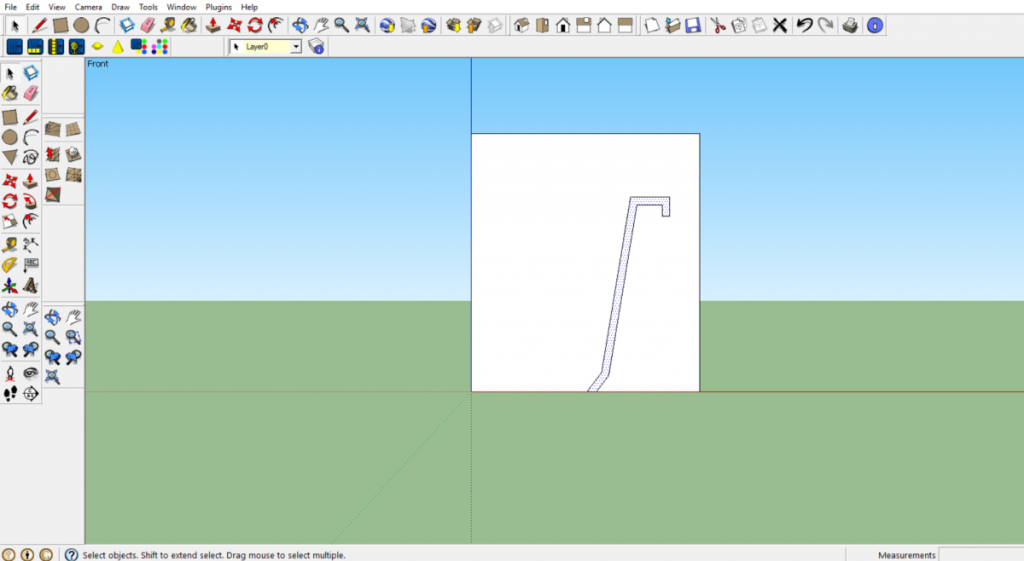Click the yellow cone plugin icon
Image resolution: width=1024 pixels, height=561 pixels.
pyautogui.click(x=118, y=46)
